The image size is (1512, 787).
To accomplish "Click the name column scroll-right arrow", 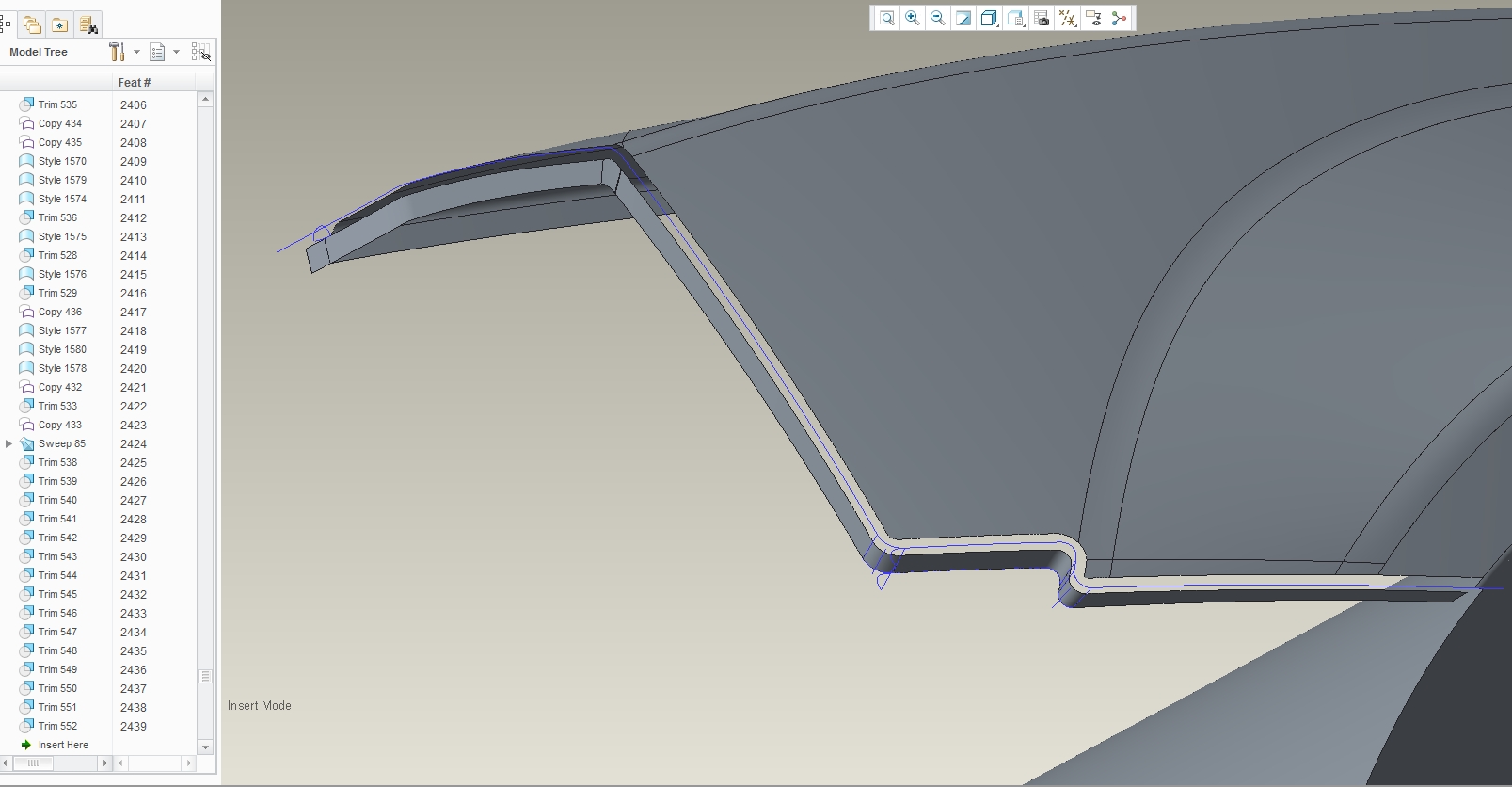I will point(104,763).
